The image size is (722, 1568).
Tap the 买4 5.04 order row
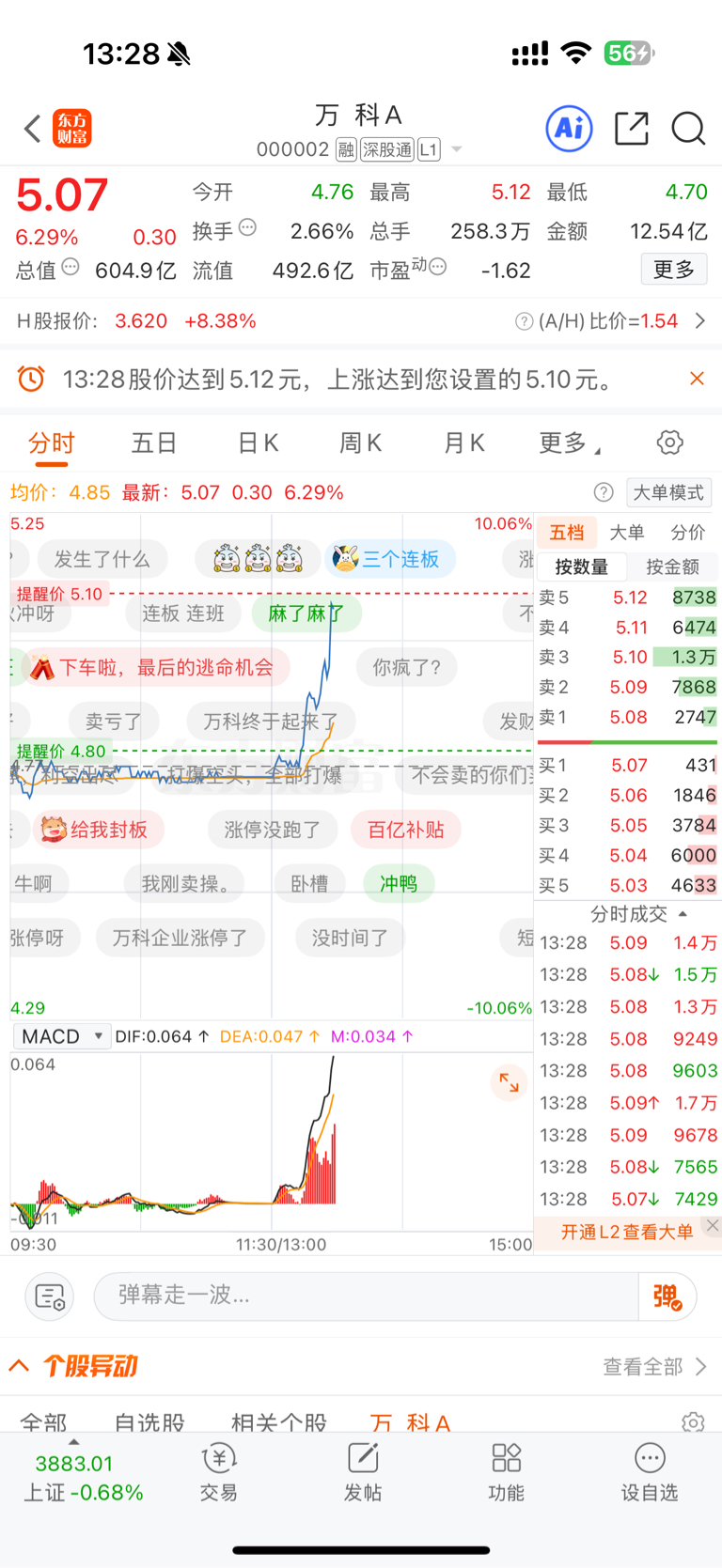click(x=627, y=856)
